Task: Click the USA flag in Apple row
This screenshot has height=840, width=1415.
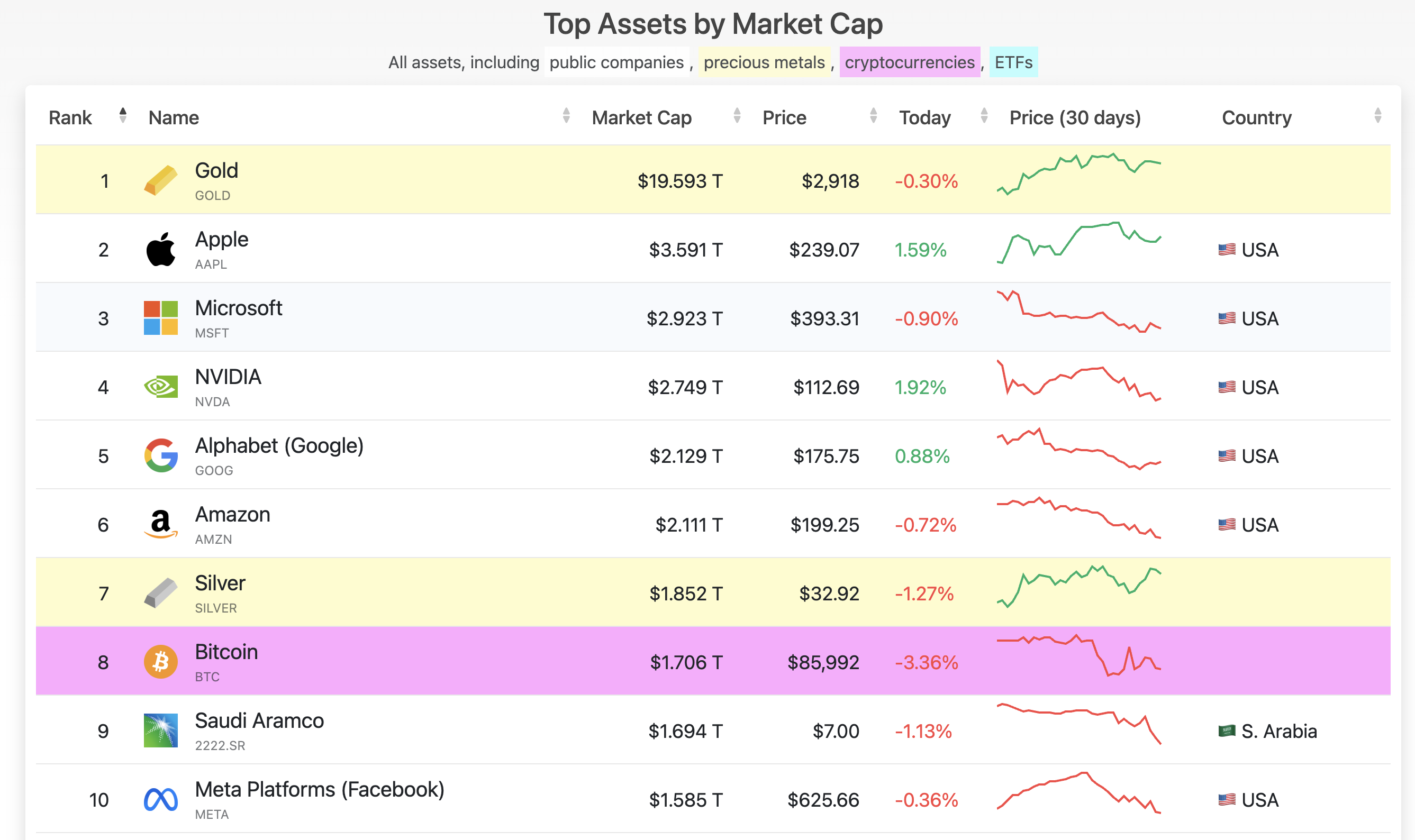Action: tap(1227, 250)
